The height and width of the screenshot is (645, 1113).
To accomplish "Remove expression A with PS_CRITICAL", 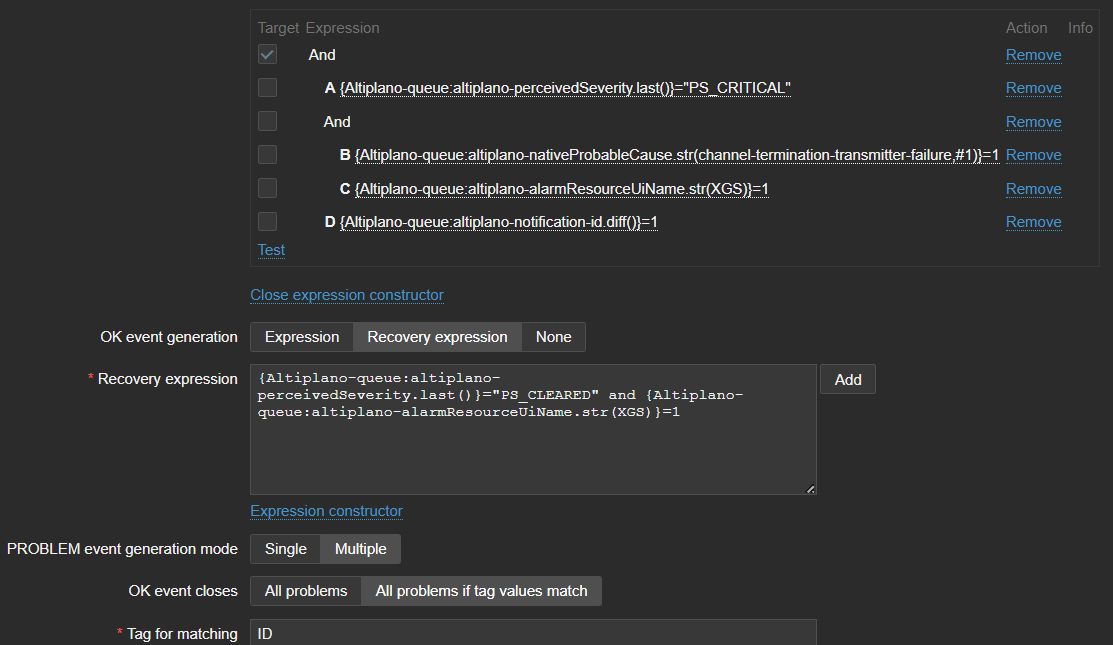I will (x=1033, y=88).
